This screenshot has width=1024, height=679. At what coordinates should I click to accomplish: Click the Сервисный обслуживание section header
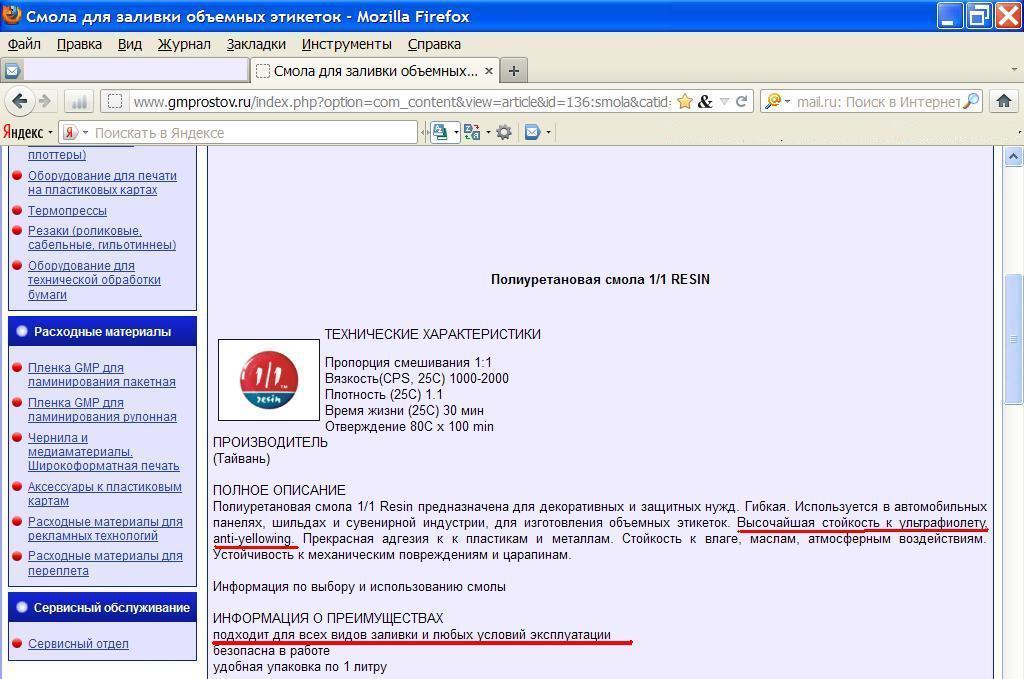click(103, 607)
